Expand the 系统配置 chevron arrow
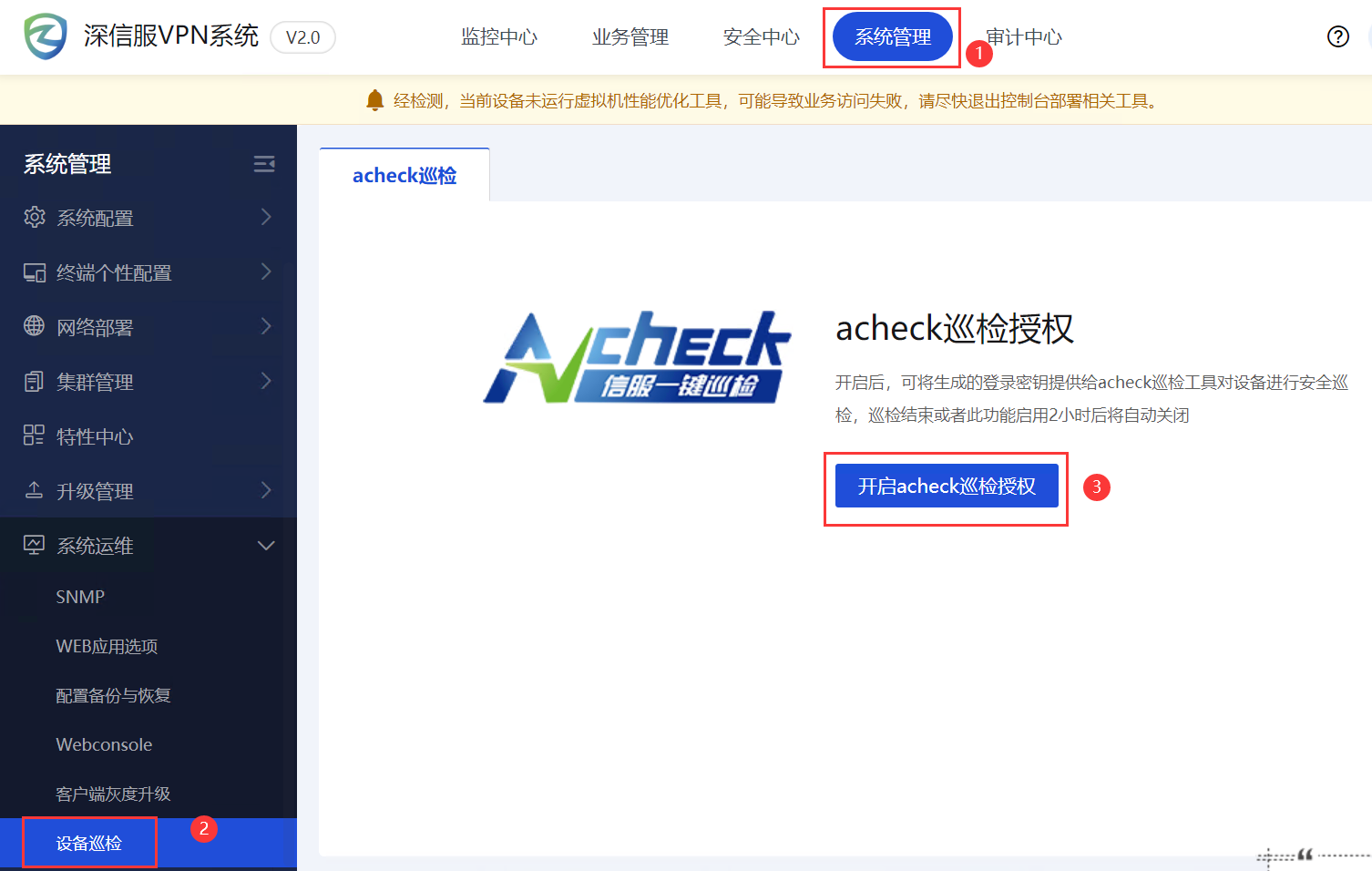The width and height of the screenshot is (1372, 871). click(266, 217)
